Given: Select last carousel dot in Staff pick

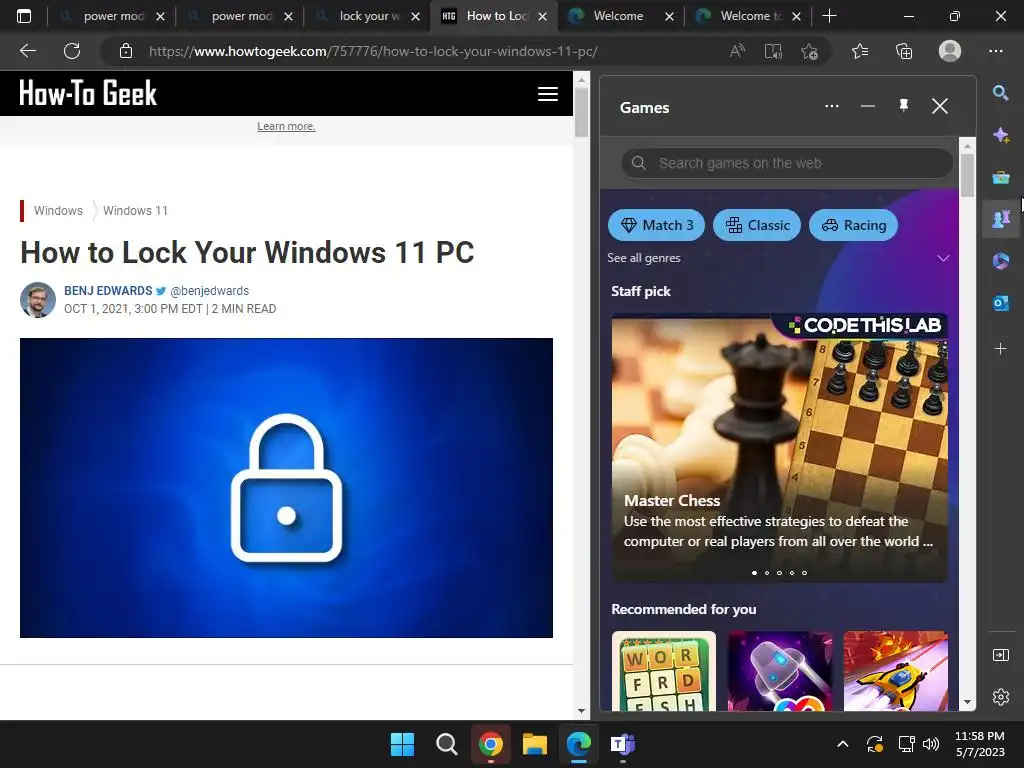Looking at the screenshot, I should 805,573.
